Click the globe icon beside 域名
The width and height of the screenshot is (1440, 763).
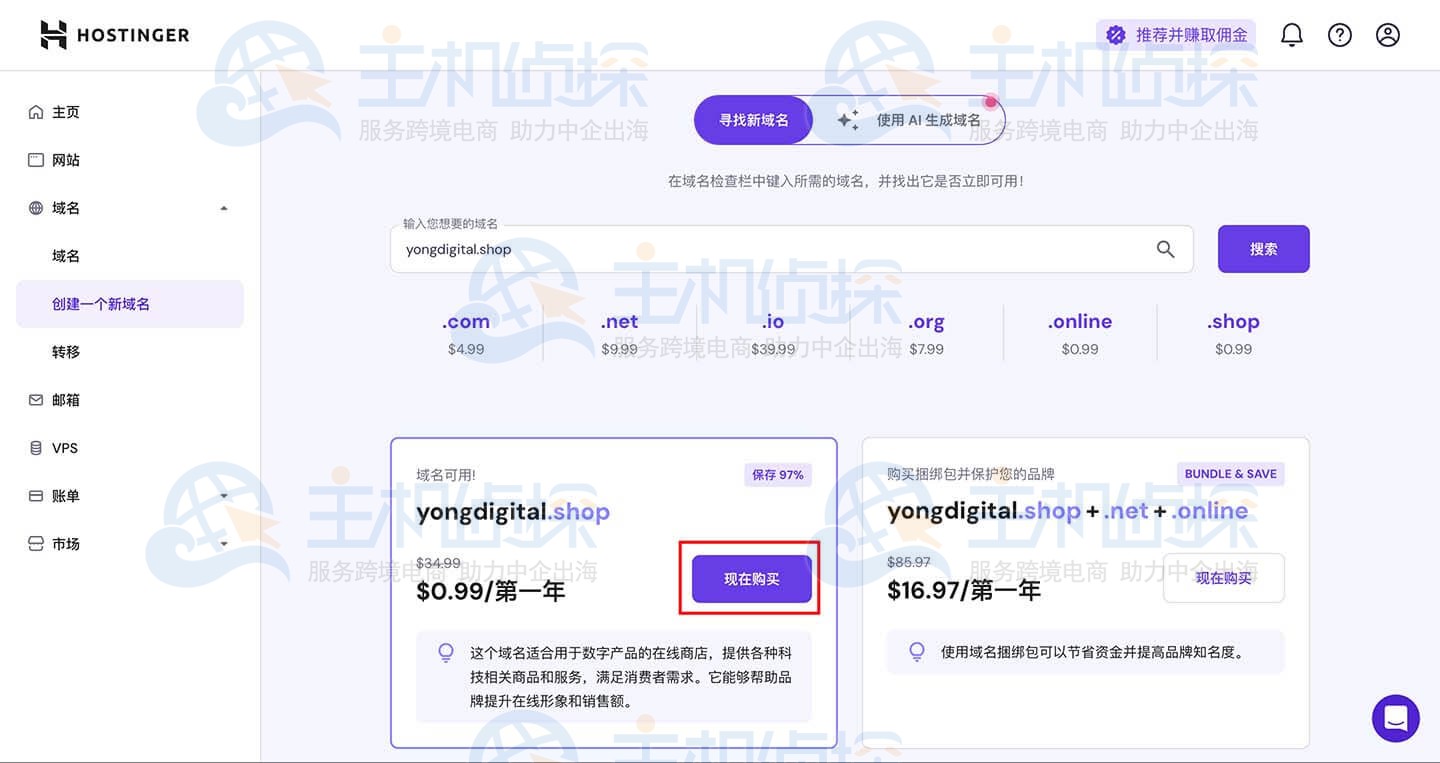point(36,208)
